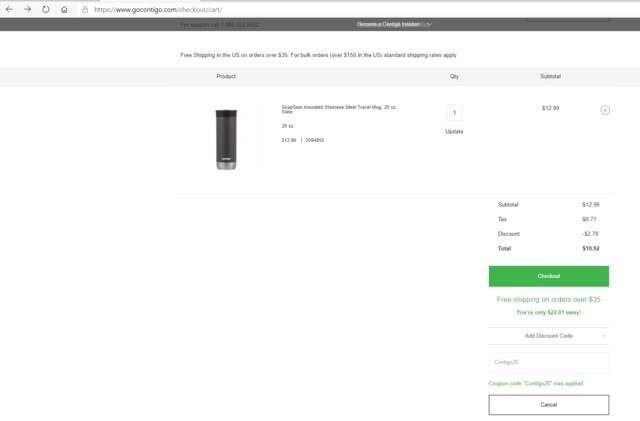Open the browser home page icon
Image resolution: width=640 pixels, height=421 pixels.
64,9
